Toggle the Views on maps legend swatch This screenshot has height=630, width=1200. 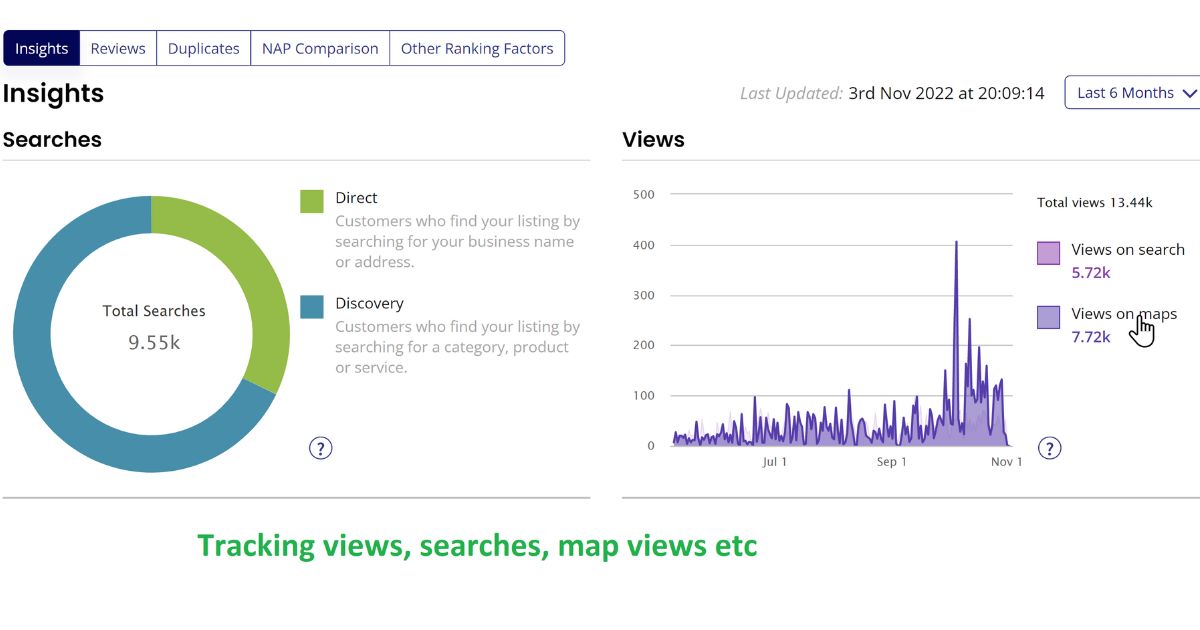pos(1048,317)
